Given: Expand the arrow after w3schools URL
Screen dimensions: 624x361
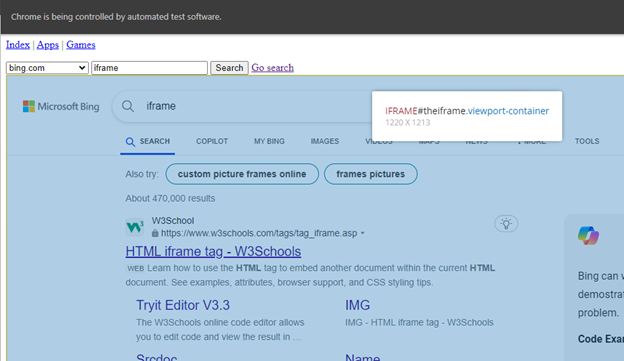Looking at the screenshot, I should tap(363, 233).
